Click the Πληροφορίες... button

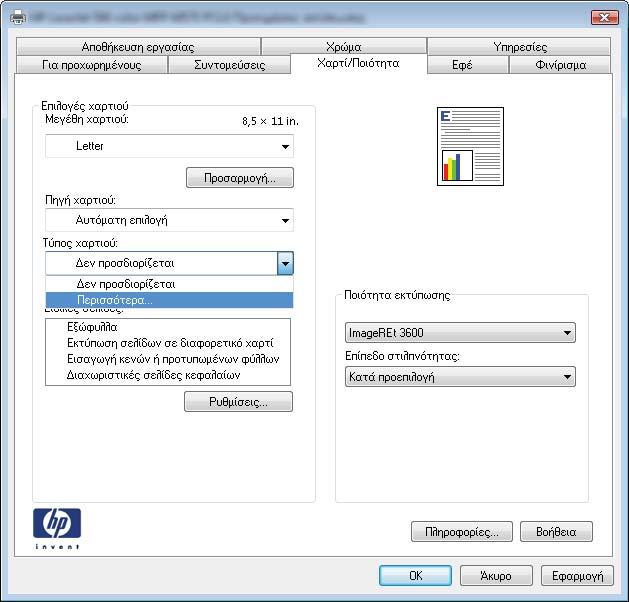point(462,532)
